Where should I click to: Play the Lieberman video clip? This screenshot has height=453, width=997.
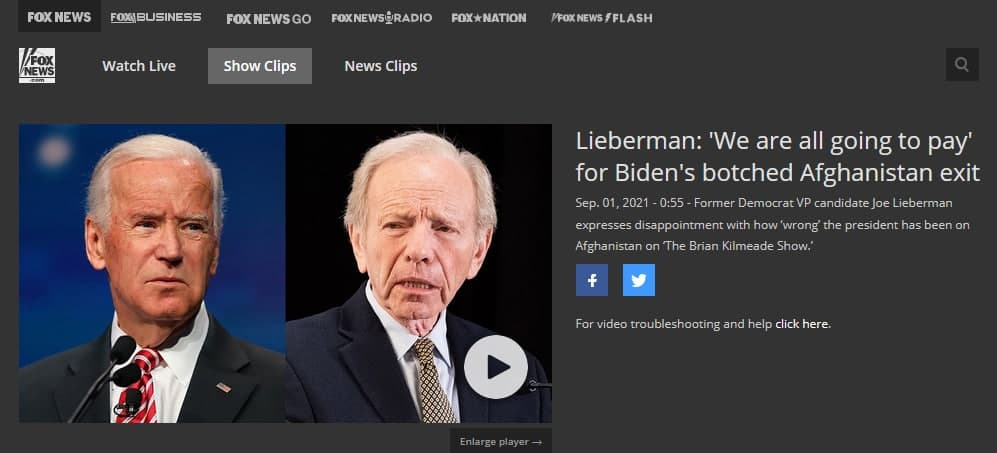[x=496, y=367]
